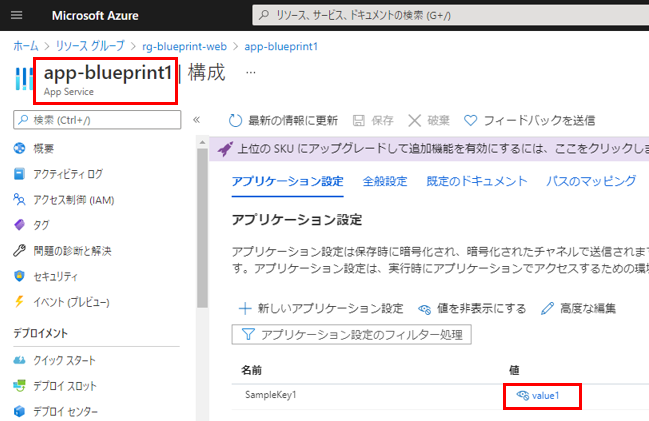
Task: Click the pencil icon for advanced edit
Action: 547,308
